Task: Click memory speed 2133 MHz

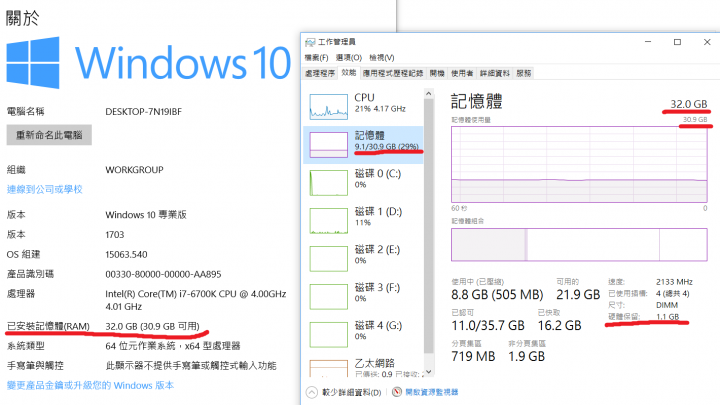Action: [674, 282]
